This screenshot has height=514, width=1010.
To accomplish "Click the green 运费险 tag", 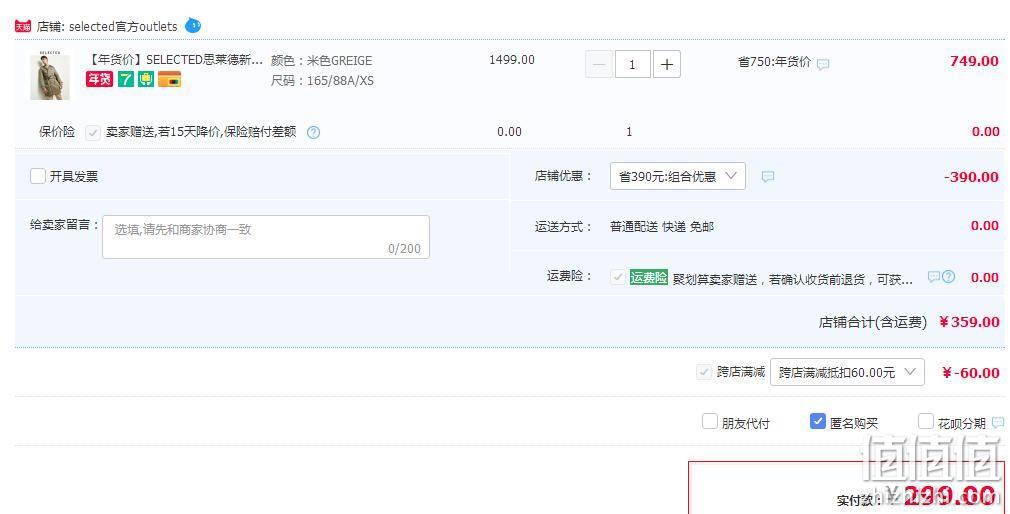I will pyautogui.click(x=649, y=277).
